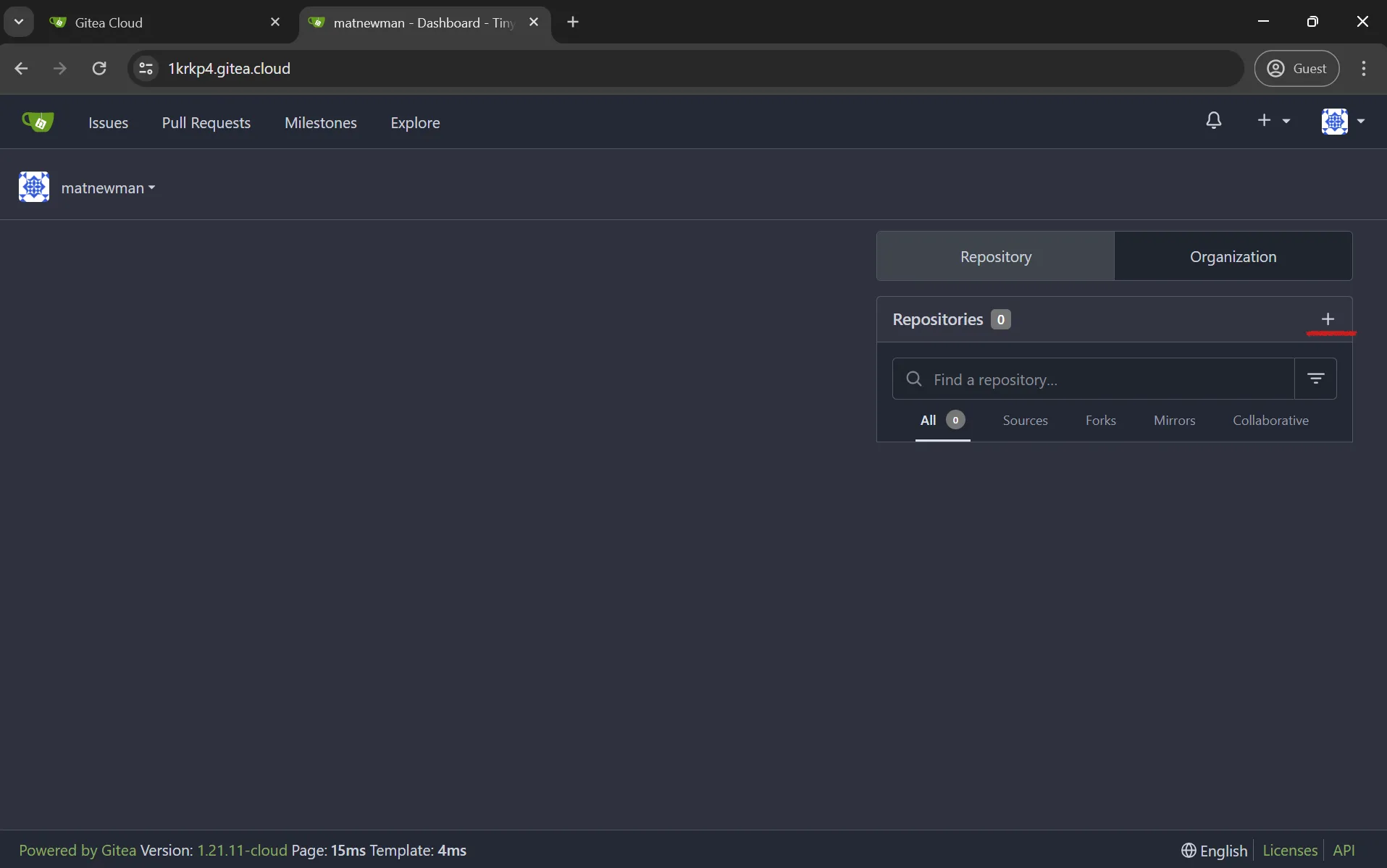
Task: Open the 1.21.11-cloud version link
Action: tap(242, 850)
